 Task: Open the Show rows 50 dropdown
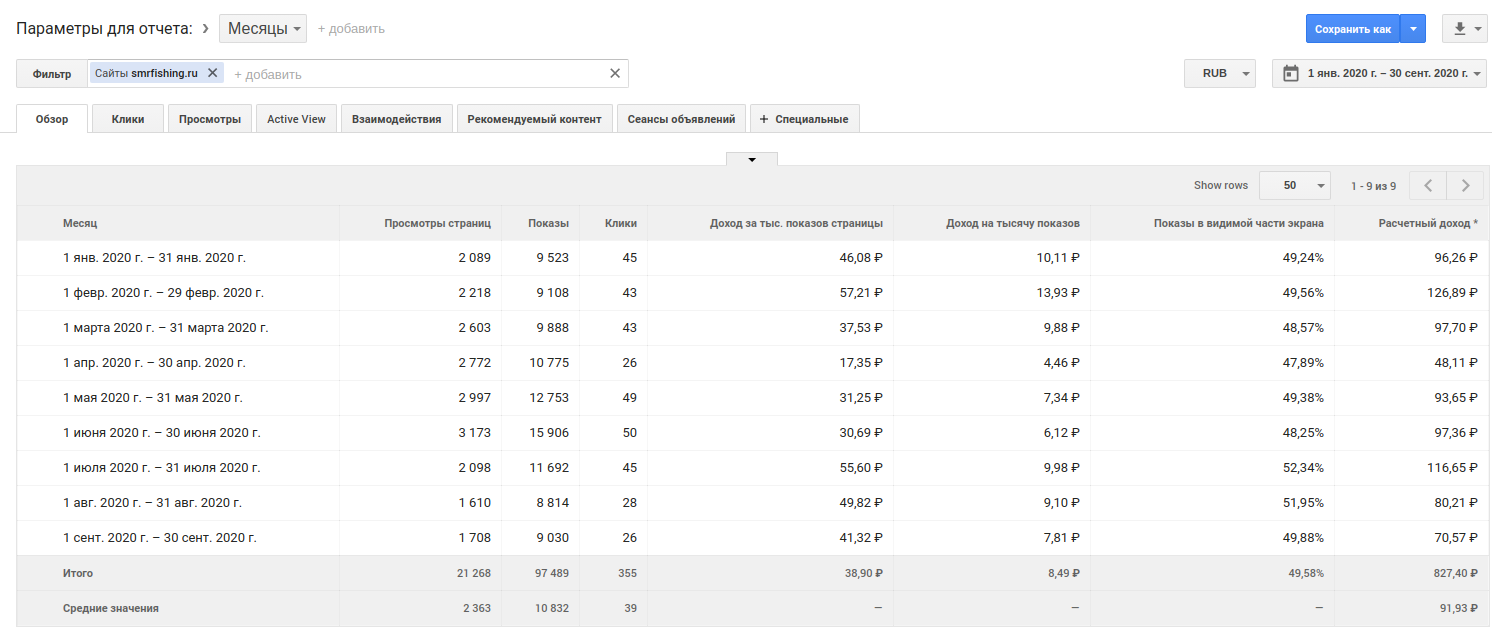(x=1295, y=185)
